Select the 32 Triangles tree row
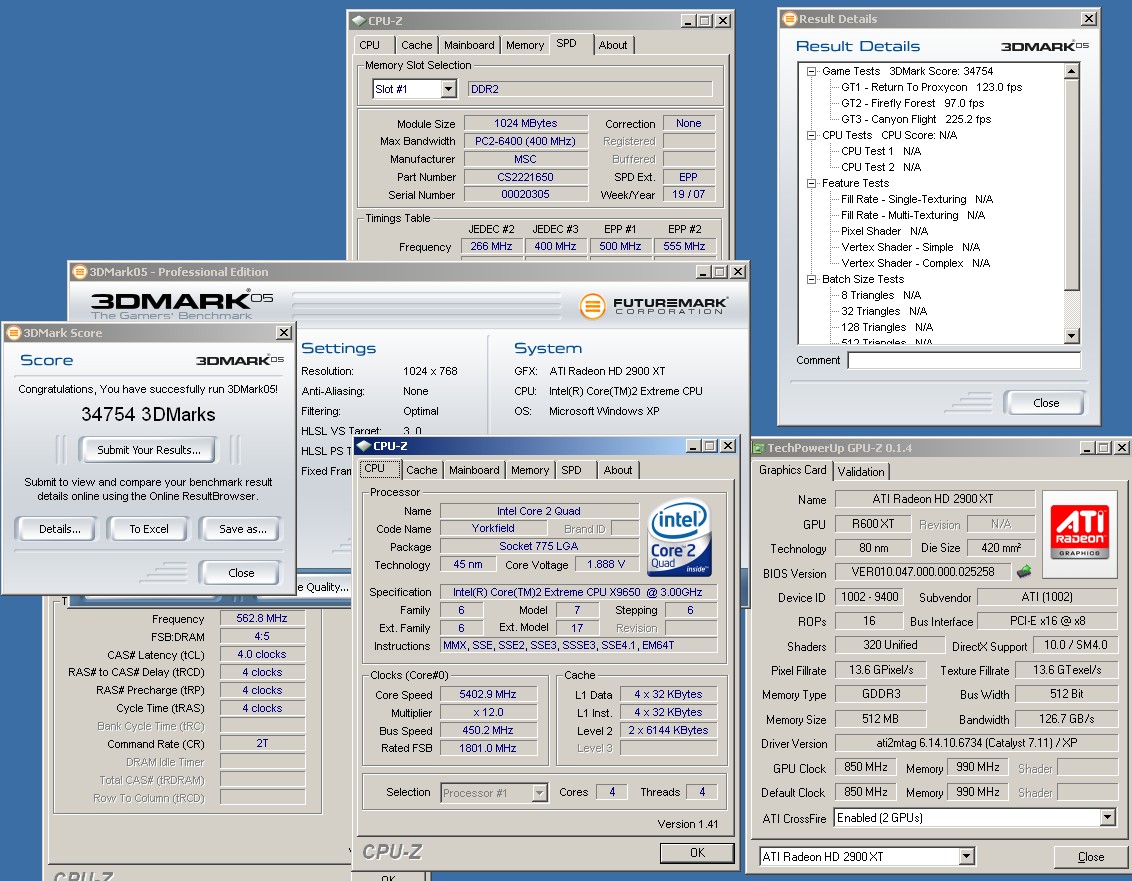 tap(884, 311)
